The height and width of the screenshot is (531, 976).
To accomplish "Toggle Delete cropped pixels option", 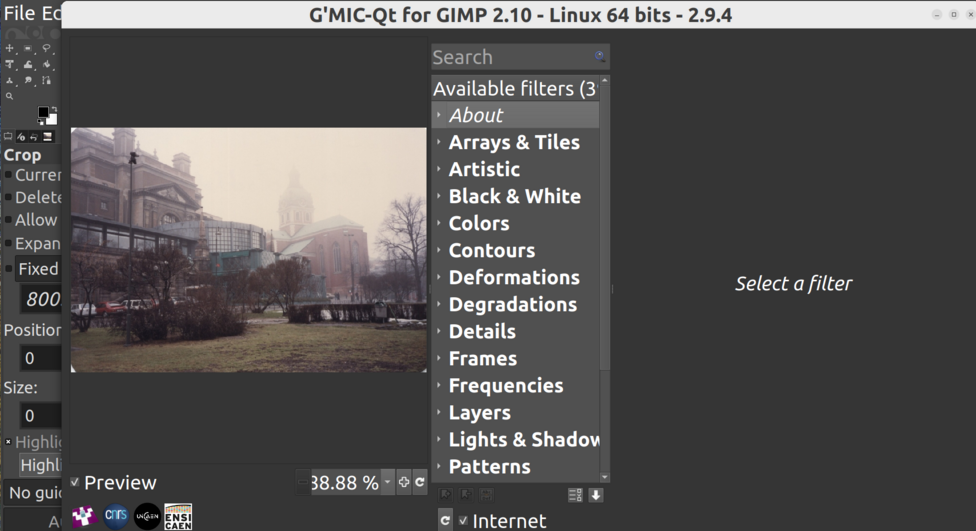I will 8,197.
